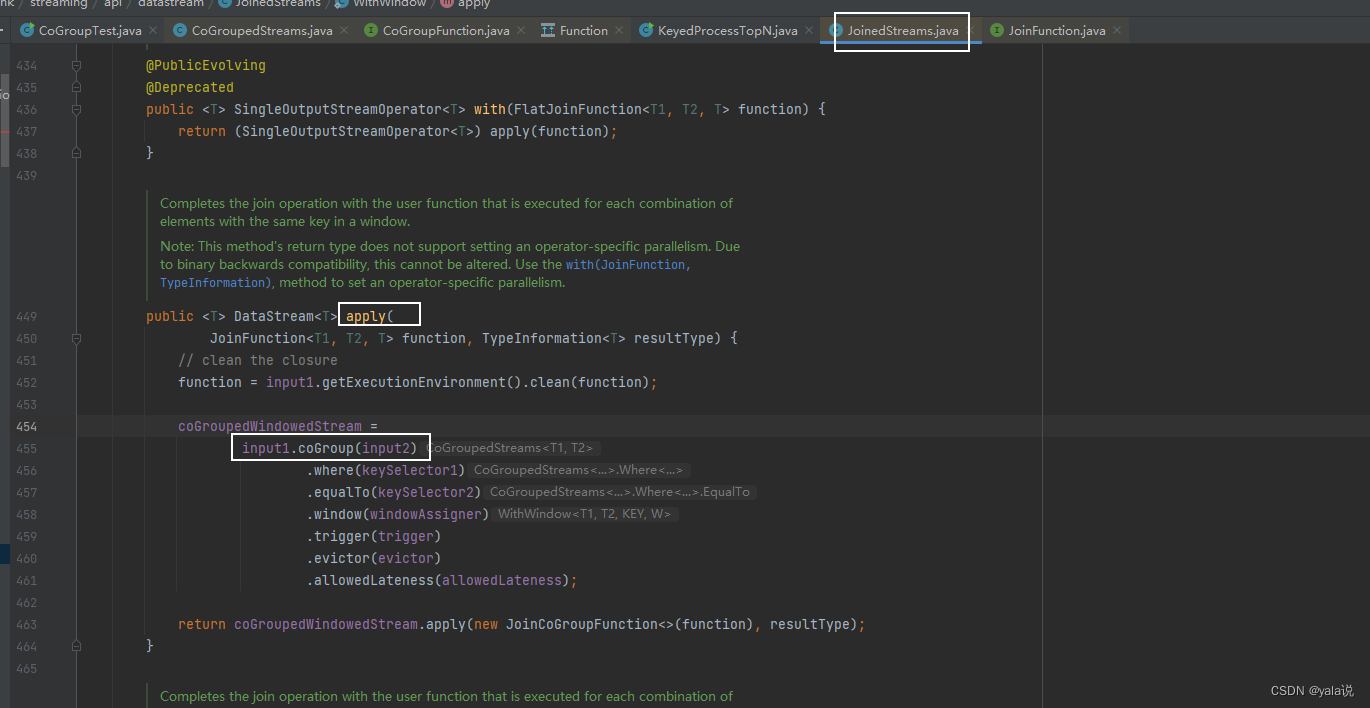Click .evictor(evictor) call
Screen dimensions: 1370x708
(x=374, y=558)
